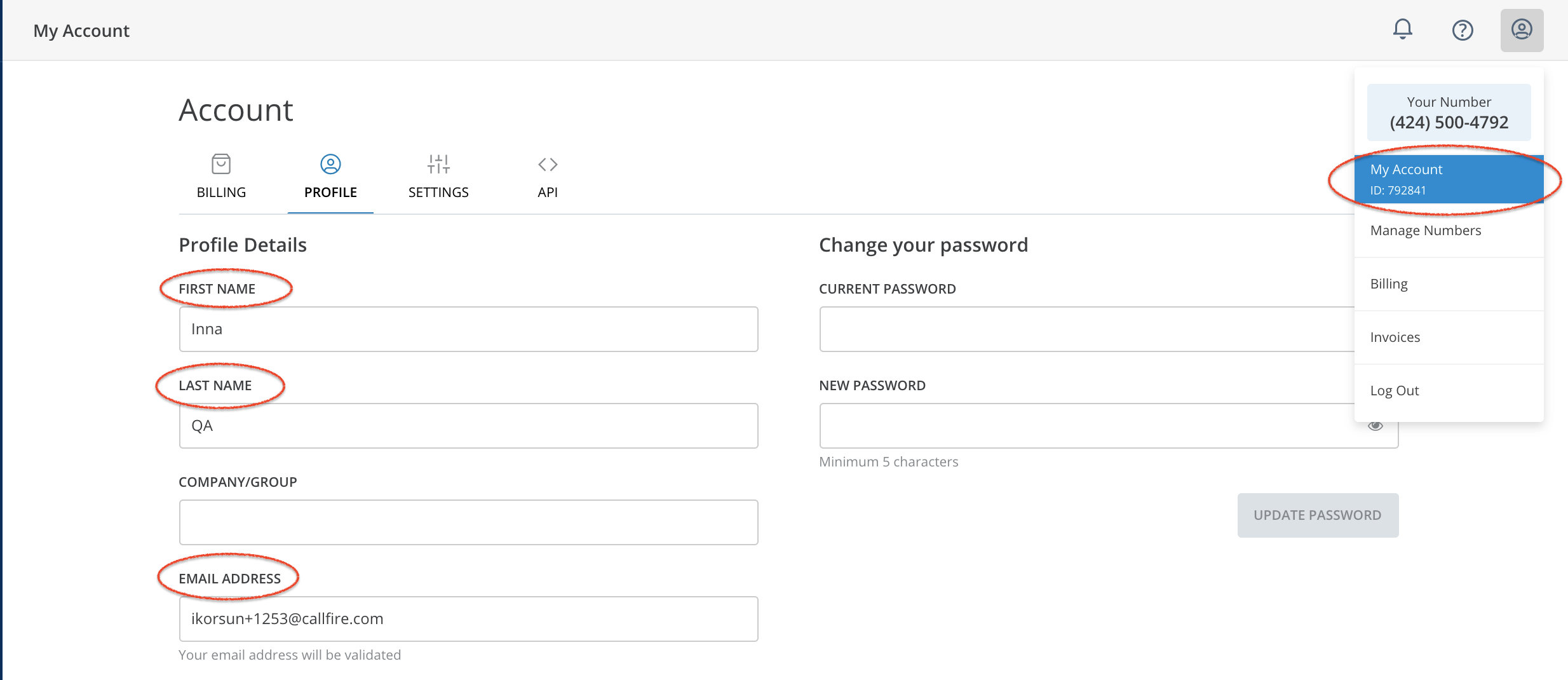Click the First Name input field

(468, 329)
